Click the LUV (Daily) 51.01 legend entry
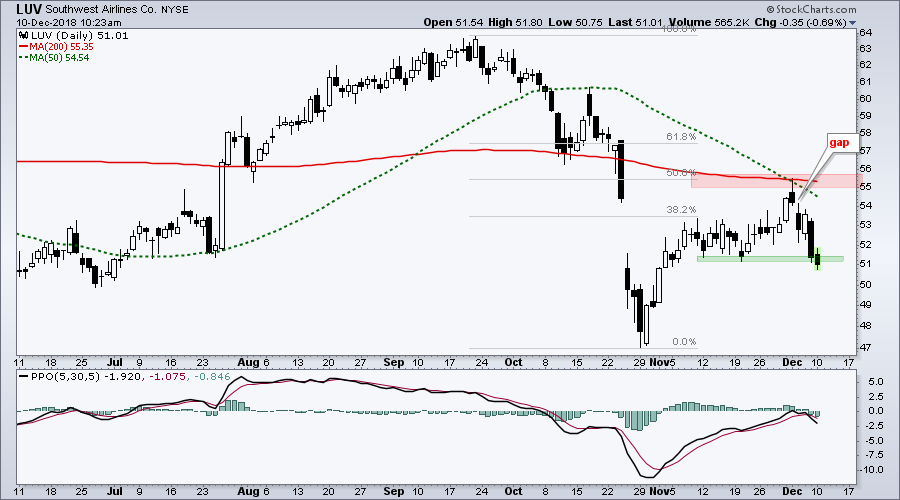Viewport: 900px width, 500px height. click(x=74, y=36)
